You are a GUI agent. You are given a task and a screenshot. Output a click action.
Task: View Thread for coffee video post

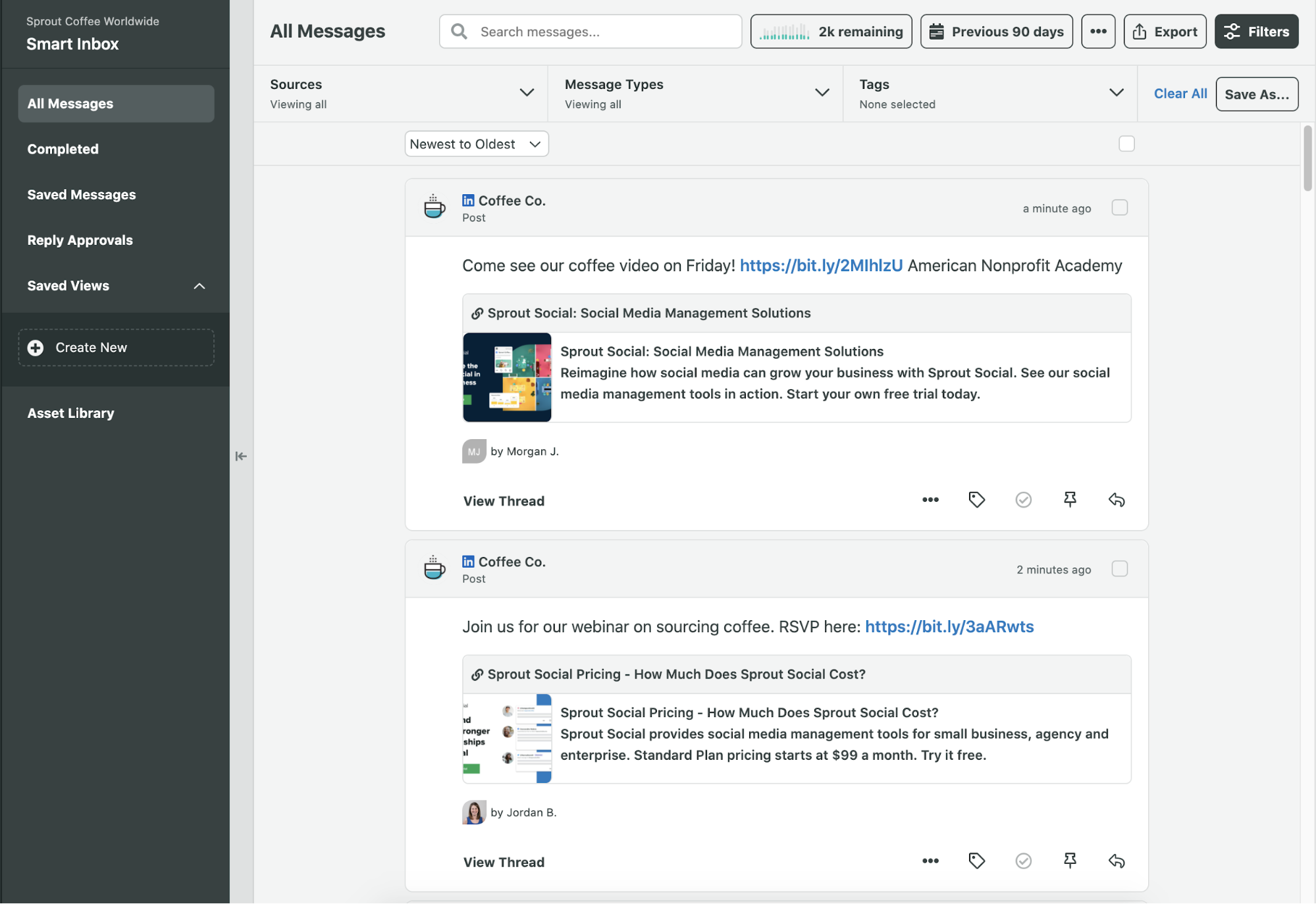[x=504, y=501]
